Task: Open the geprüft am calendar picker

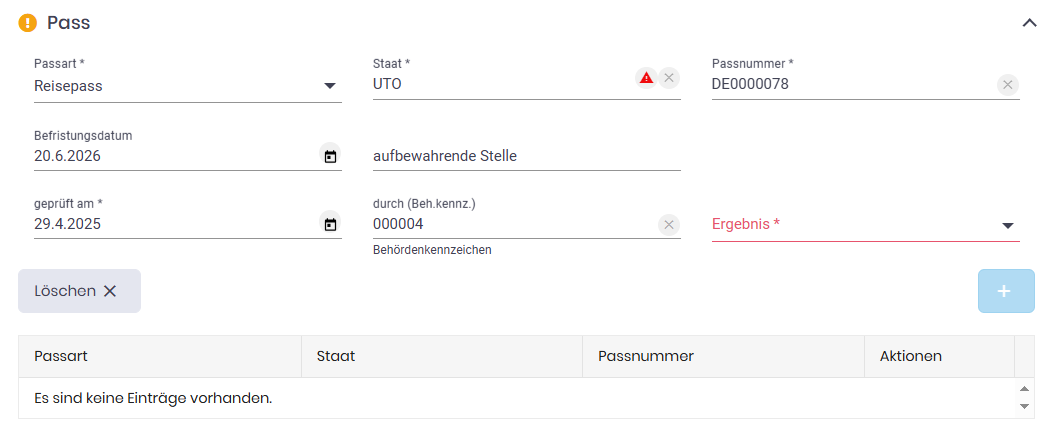Action: click(x=330, y=224)
